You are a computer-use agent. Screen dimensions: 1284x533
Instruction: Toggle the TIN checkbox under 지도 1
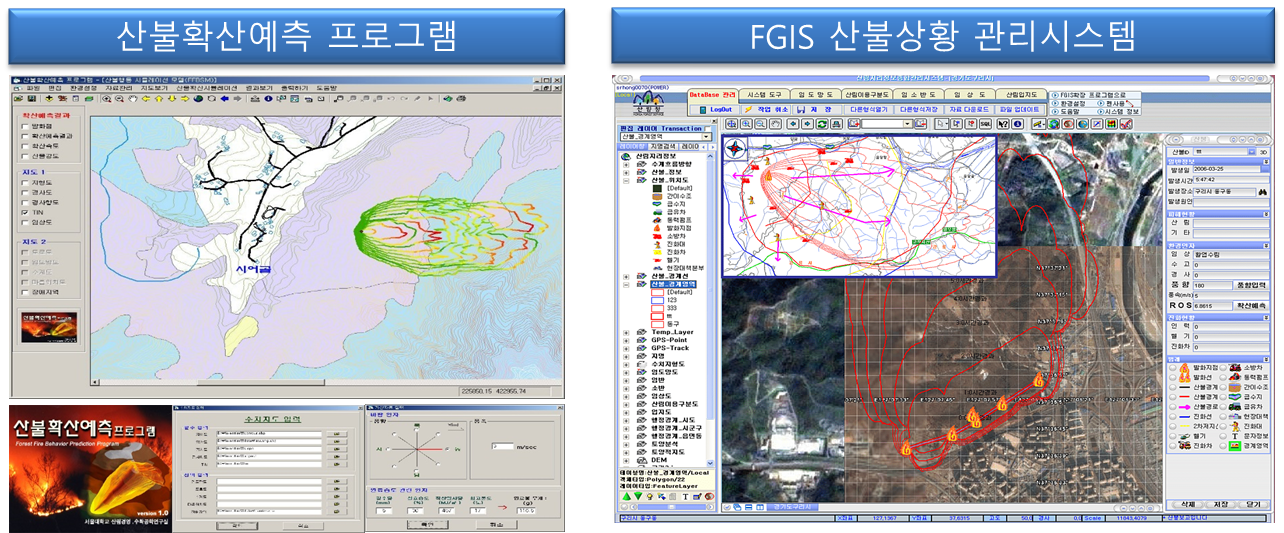pos(24,213)
